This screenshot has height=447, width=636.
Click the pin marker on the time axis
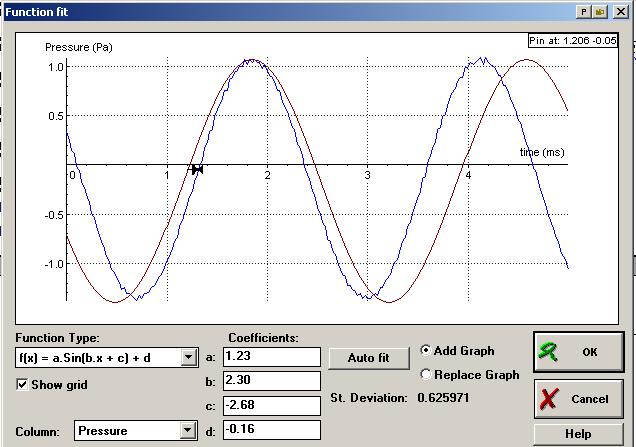[x=198, y=170]
